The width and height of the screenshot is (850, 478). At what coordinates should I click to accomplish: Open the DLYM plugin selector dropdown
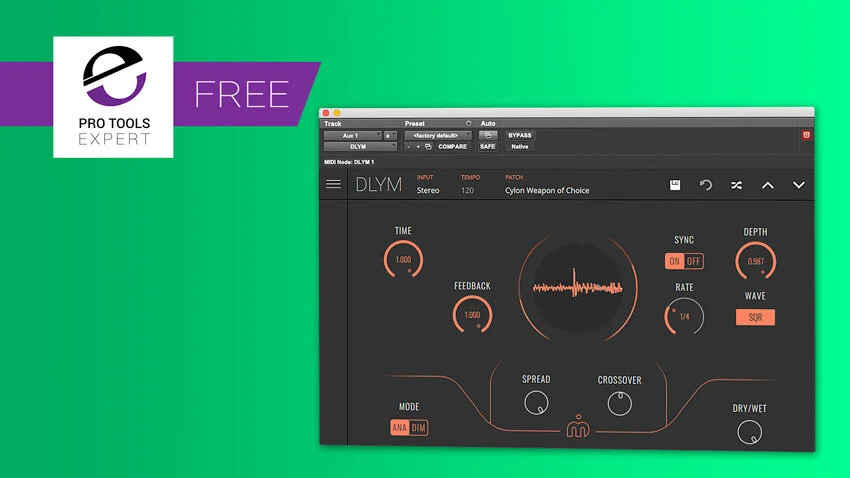[360, 147]
